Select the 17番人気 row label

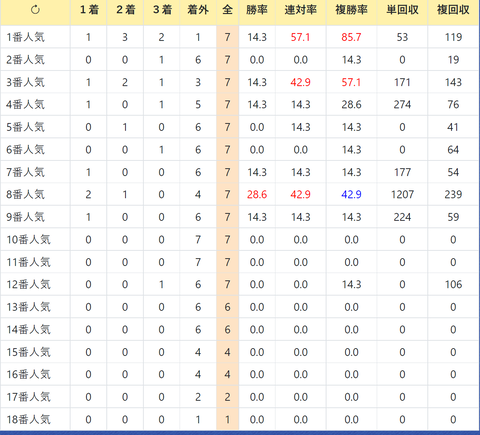28,397
